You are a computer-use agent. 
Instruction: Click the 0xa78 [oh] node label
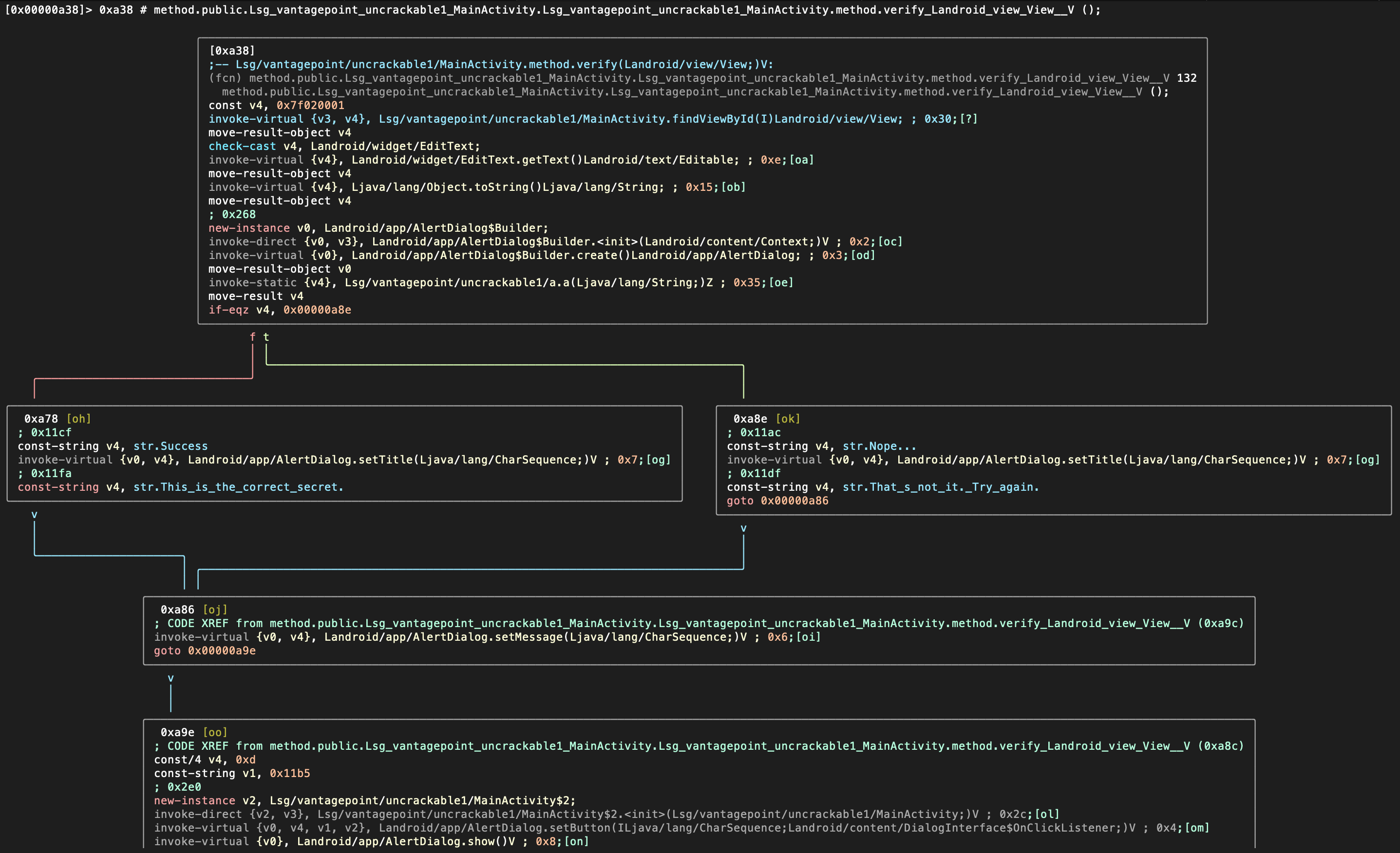(57, 419)
